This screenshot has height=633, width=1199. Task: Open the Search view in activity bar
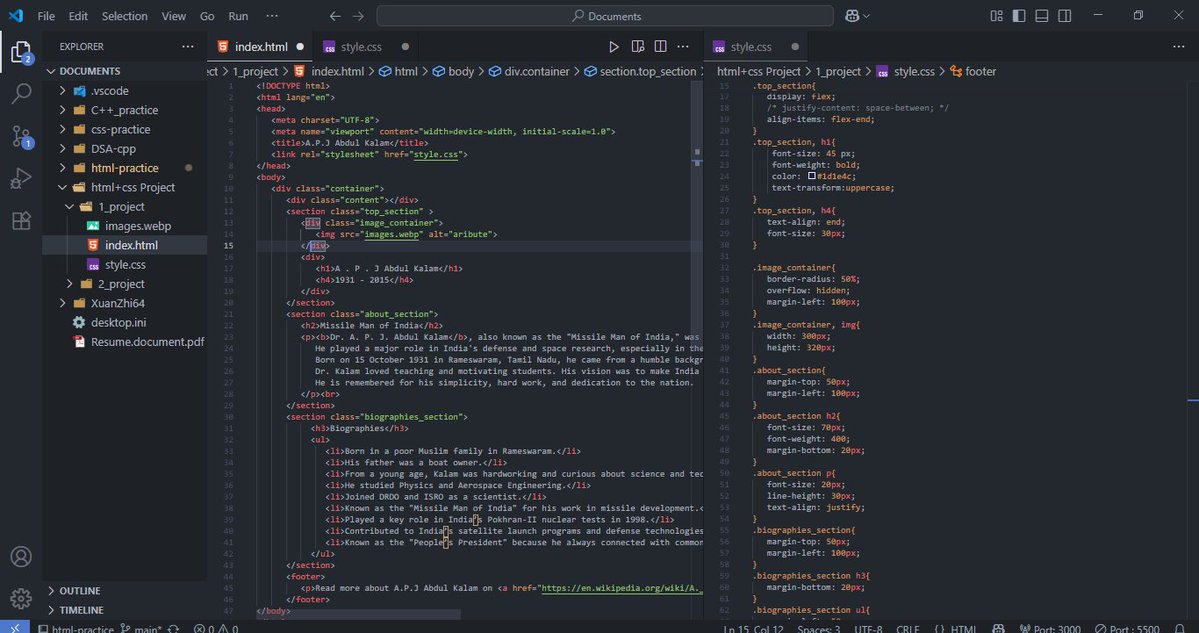[21, 94]
